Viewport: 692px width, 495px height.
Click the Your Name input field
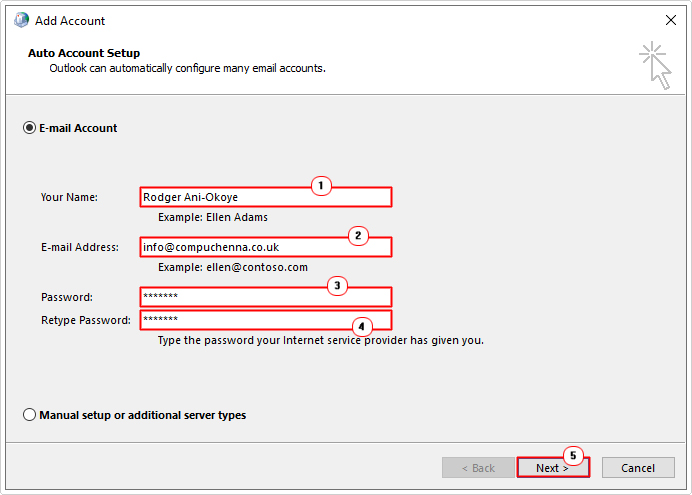pos(266,197)
